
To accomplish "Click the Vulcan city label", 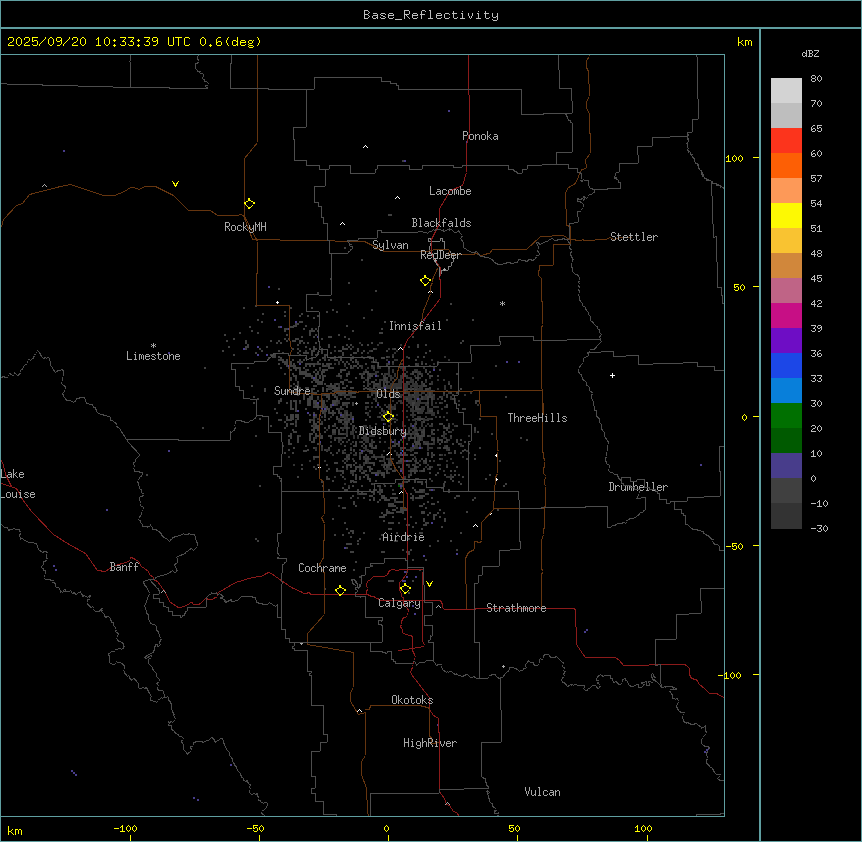I will point(542,792).
